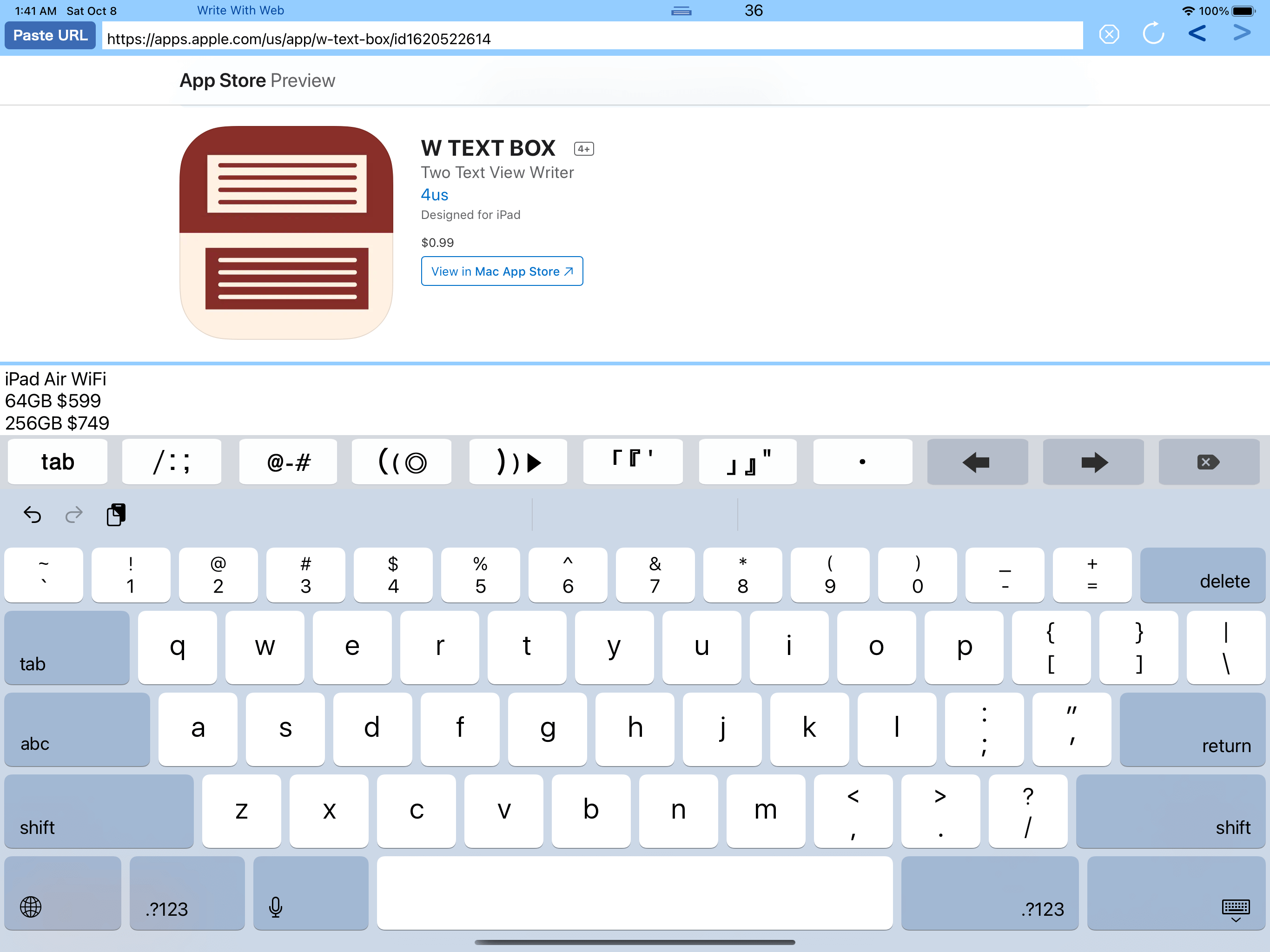Screen dimensions: 1270x952
Task: Click the App Store Preview heading
Action: 257,80
